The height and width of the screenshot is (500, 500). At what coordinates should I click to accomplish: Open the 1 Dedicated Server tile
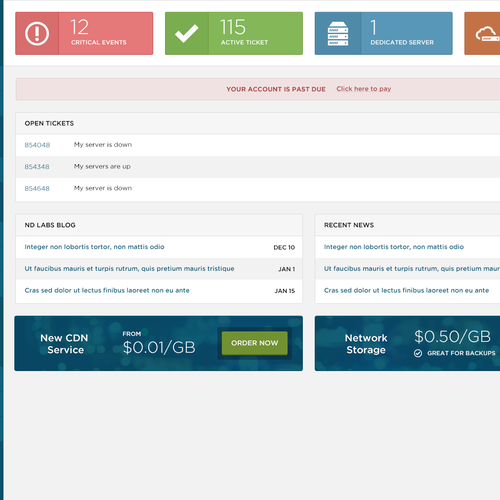click(x=383, y=33)
